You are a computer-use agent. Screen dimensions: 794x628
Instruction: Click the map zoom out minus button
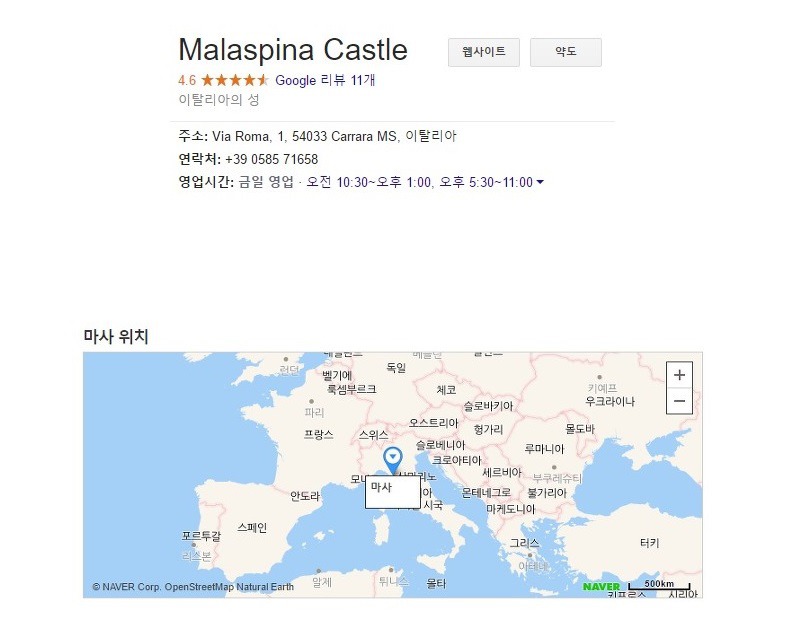pos(679,401)
